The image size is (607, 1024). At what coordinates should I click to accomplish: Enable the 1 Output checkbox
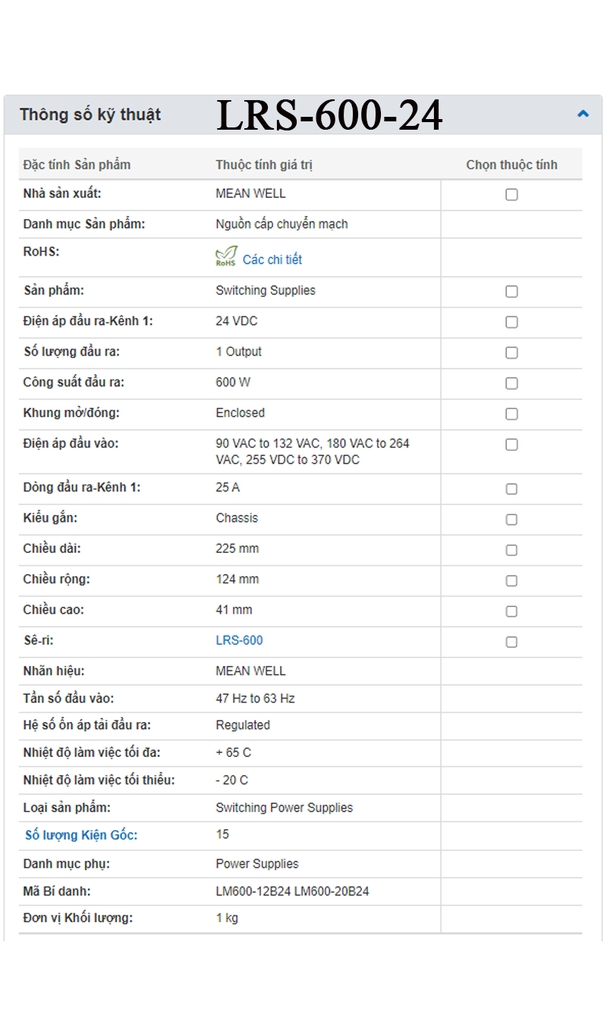click(x=511, y=353)
